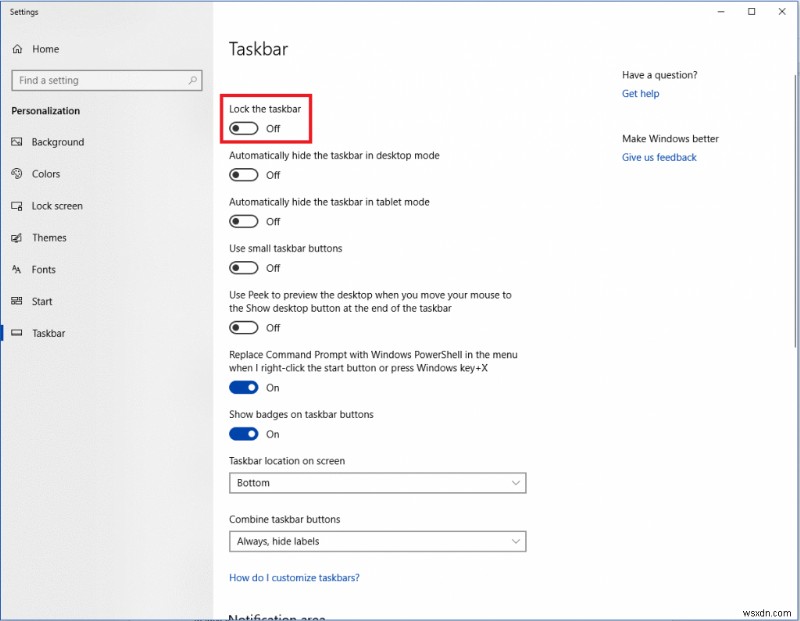Select the Themes brush icon
This screenshot has height=621, width=800.
(x=17, y=238)
